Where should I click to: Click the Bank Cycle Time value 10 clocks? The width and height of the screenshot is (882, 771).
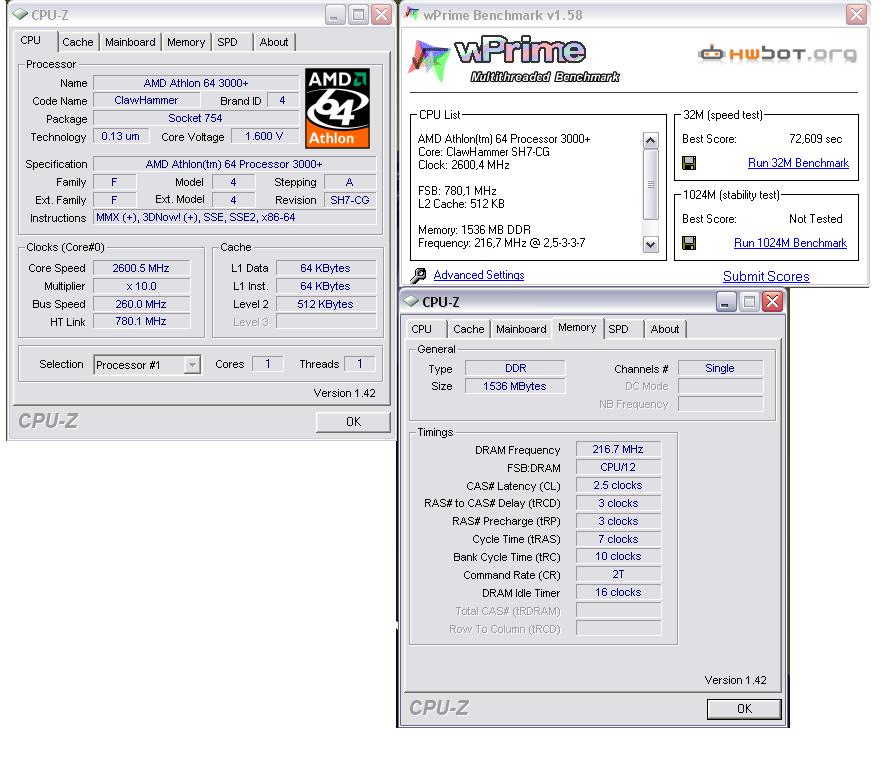pyautogui.click(x=618, y=556)
